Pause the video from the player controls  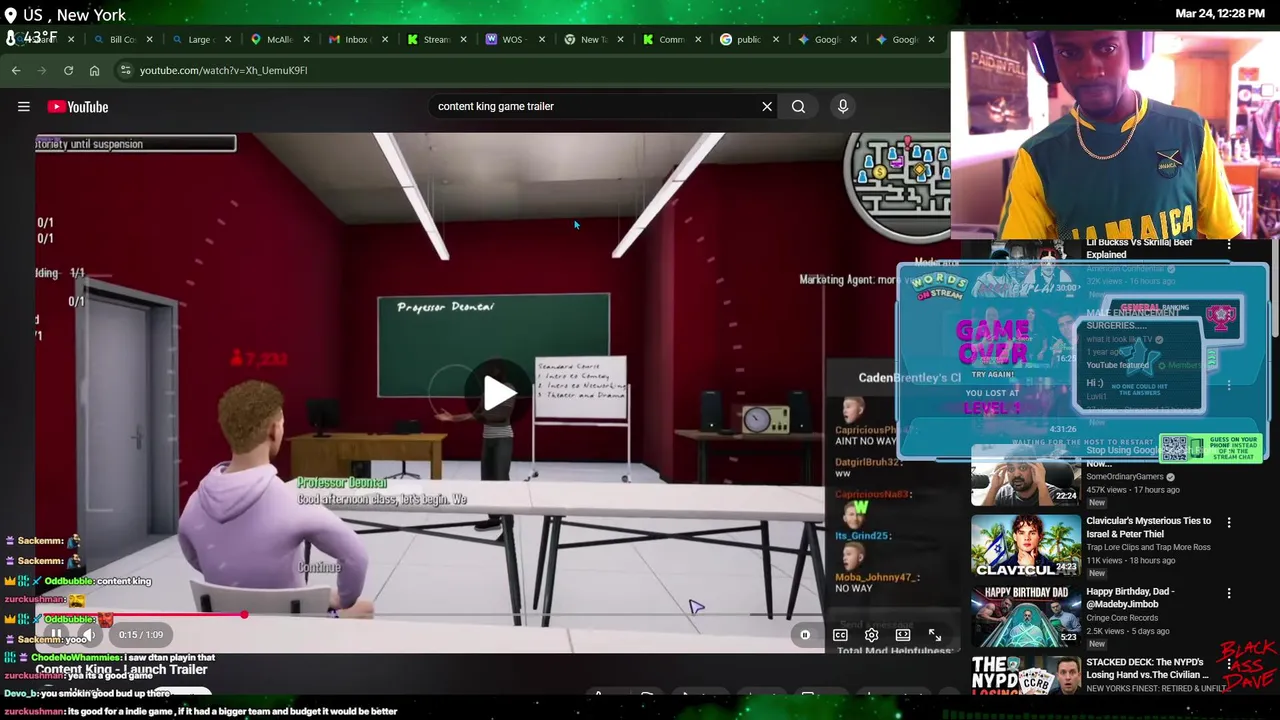pyautogui.click(x=57, y=634)
